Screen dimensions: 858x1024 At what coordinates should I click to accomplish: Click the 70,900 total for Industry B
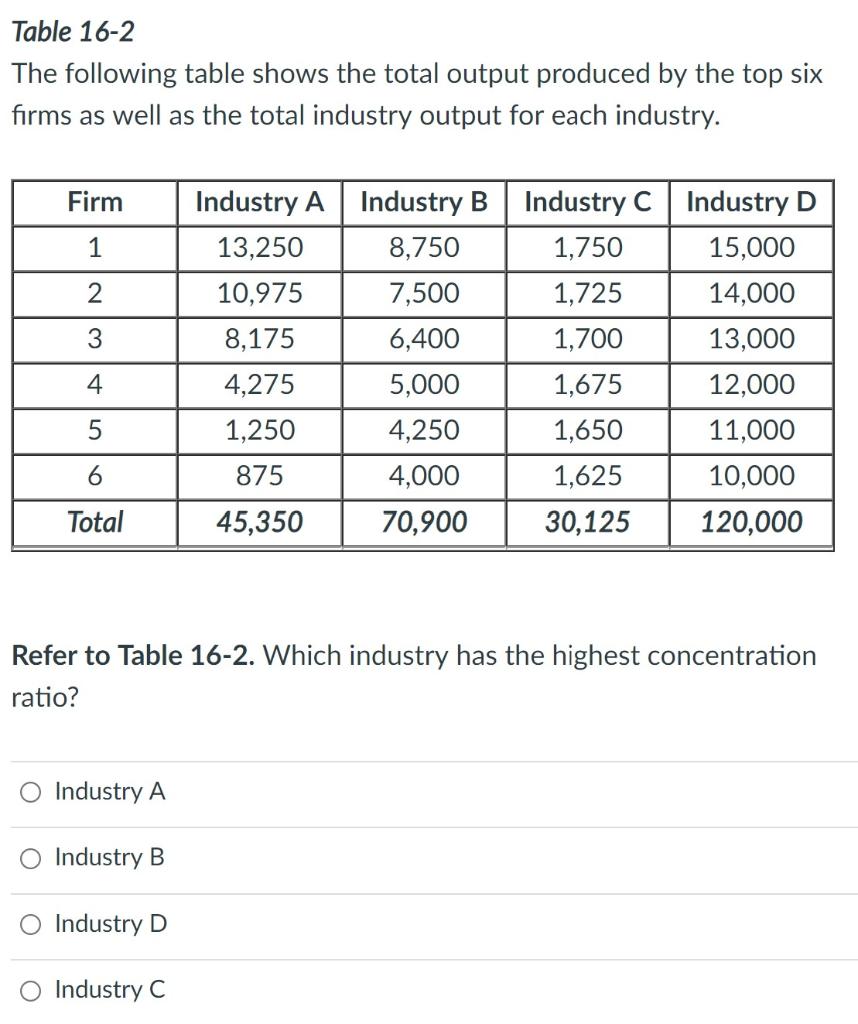(x=425, y=521)
